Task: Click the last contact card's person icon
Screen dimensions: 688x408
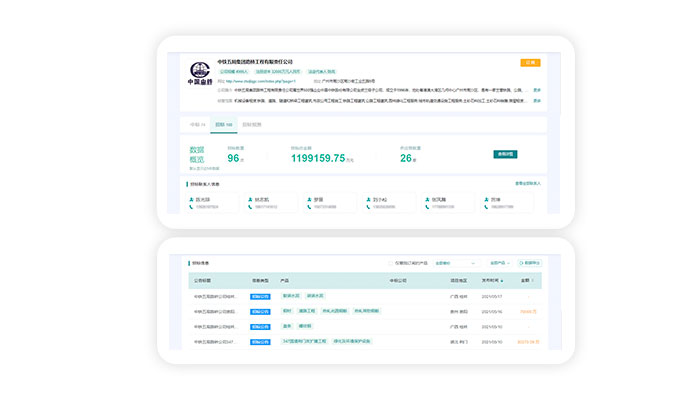Action: pos(486,200)
